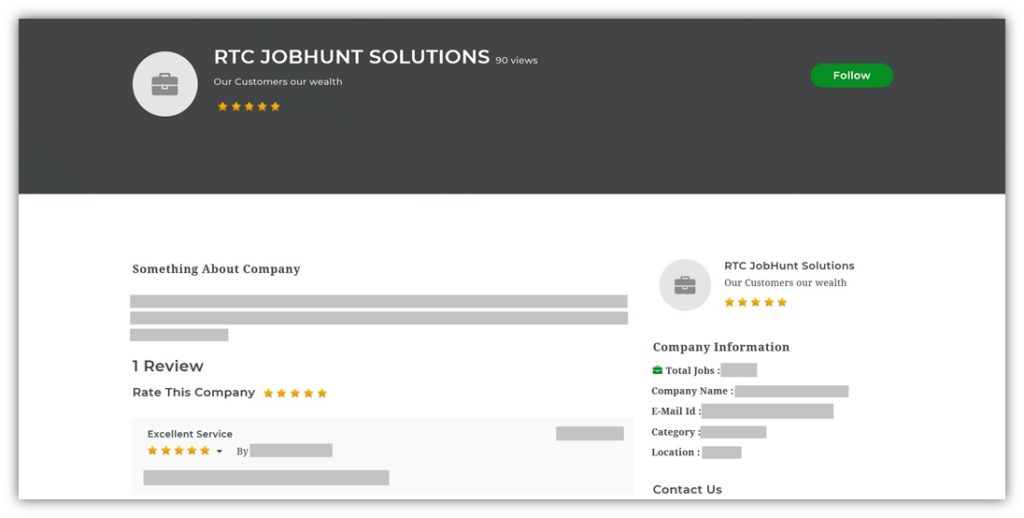Screen dimensions: 1024x518
Task: Click the briefcase logo in the dark header
Action: point(165,84)
